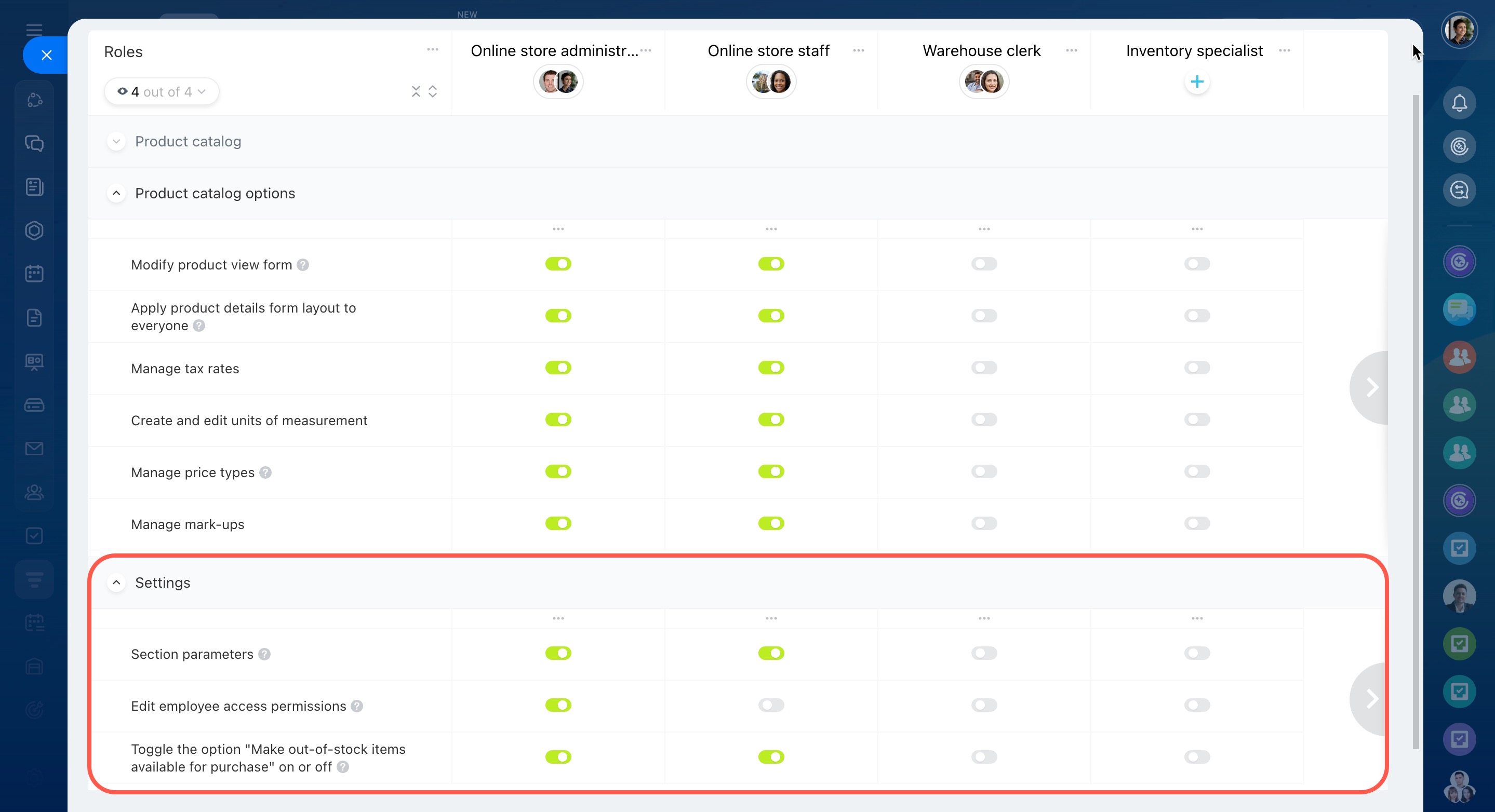1495x812 pixels.
Task: Add a member to Inventory specialist role
Action: click(1197, 82)
